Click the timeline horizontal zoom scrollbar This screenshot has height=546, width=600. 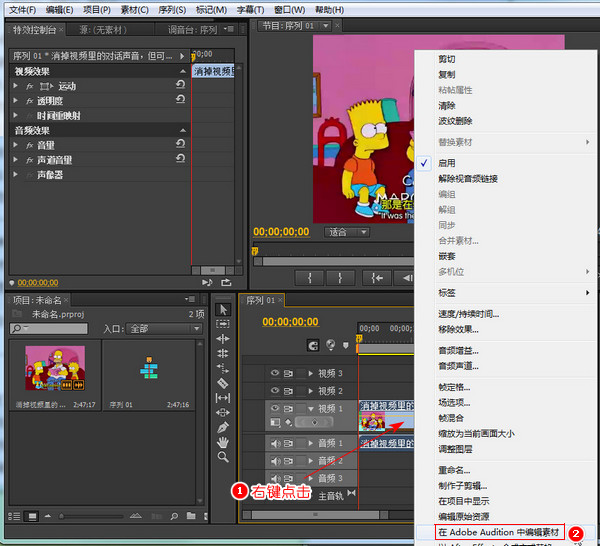pyautogui.click(x=315, y=515)
